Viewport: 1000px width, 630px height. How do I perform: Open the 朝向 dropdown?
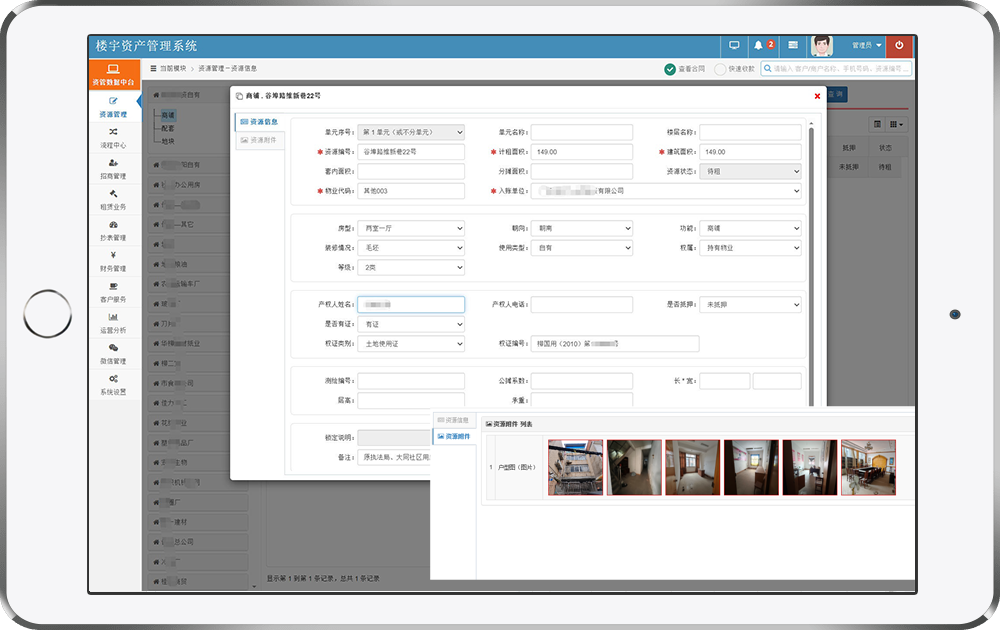point(582,228)
